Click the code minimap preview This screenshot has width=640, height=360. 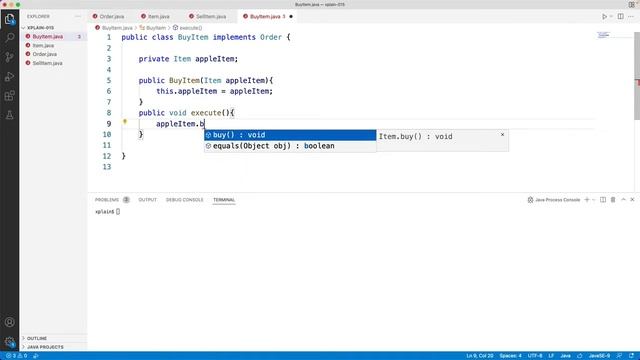click(604, 35)
